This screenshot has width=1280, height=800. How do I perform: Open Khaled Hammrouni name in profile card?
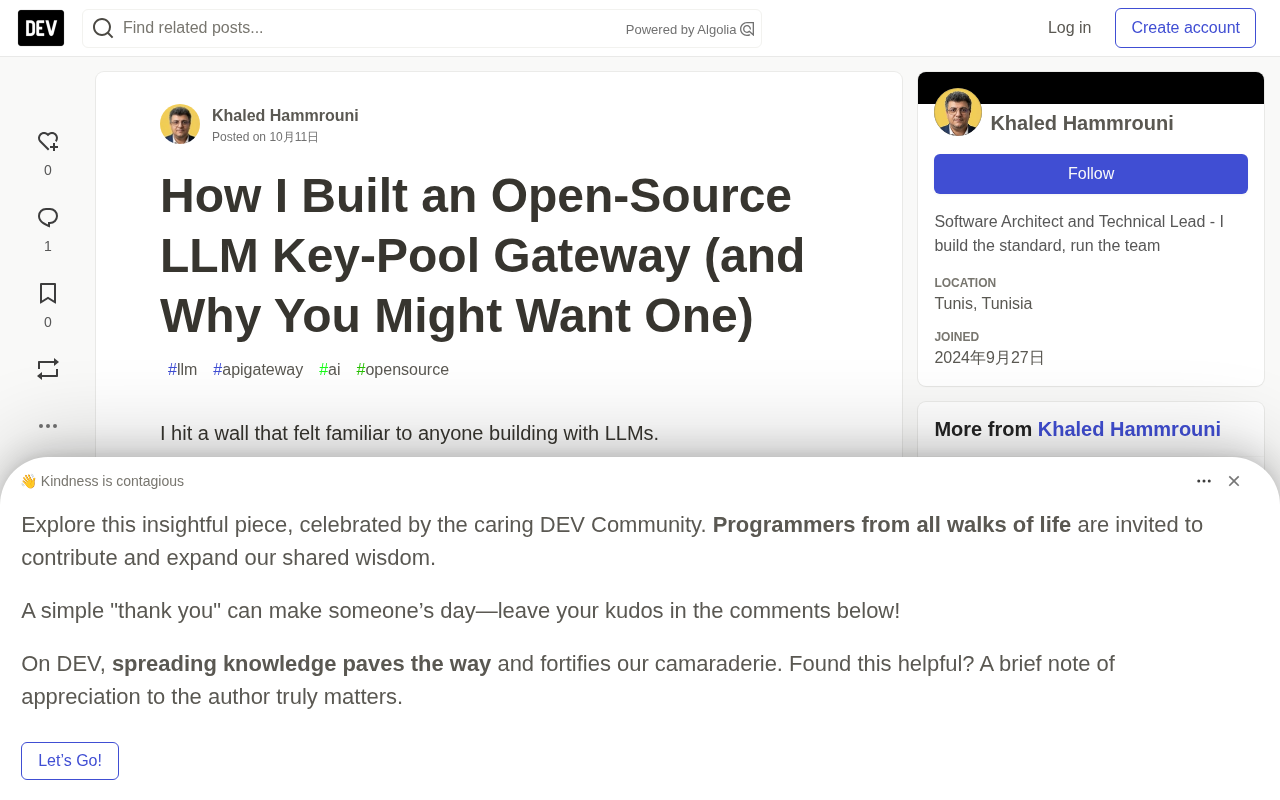[x=1082, y=123]
